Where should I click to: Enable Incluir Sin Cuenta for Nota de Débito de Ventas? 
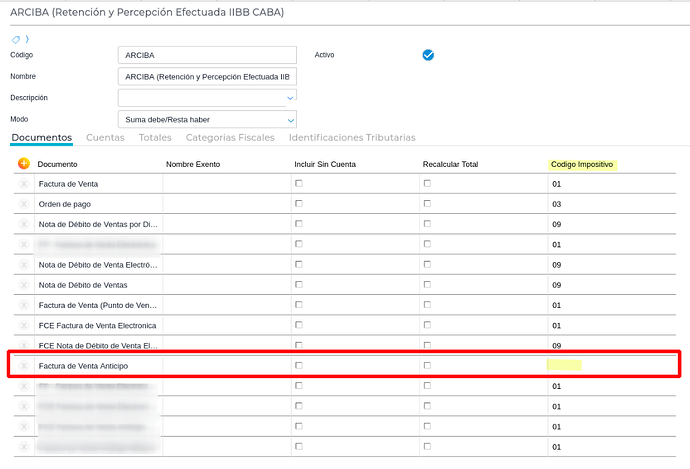point(299,285)
